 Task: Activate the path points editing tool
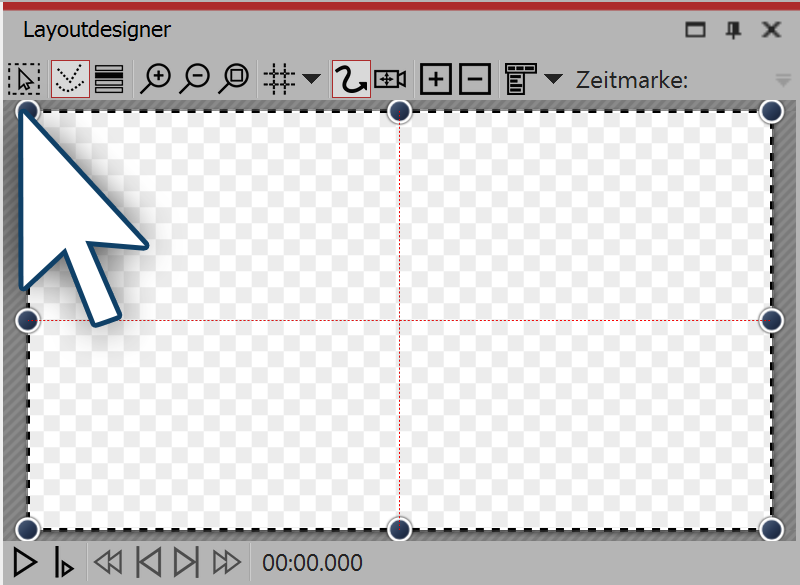click(70, 78)
